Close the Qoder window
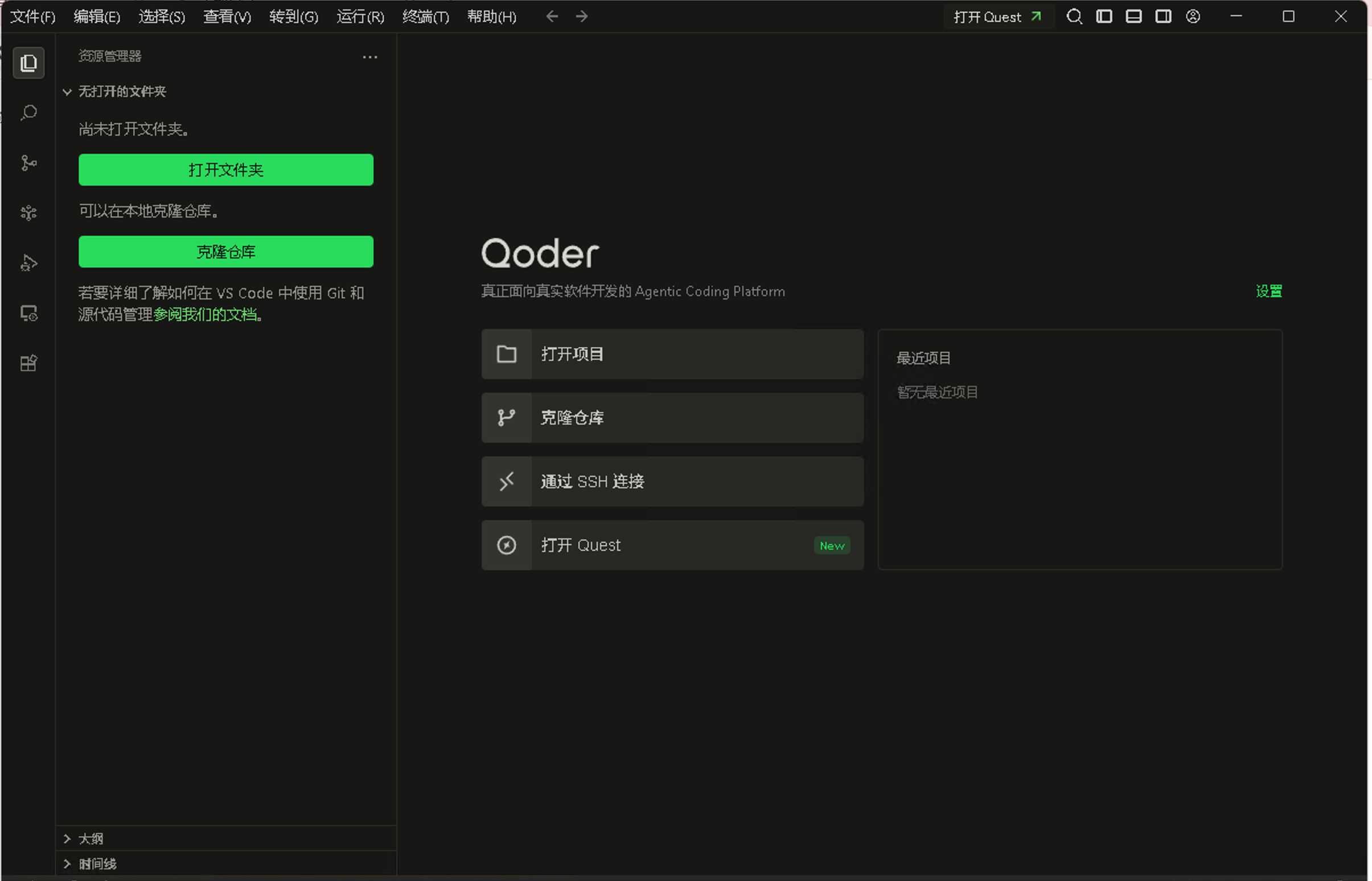Image resolution: width=1372 pixels, height=881 pixels. (1341, 17)
